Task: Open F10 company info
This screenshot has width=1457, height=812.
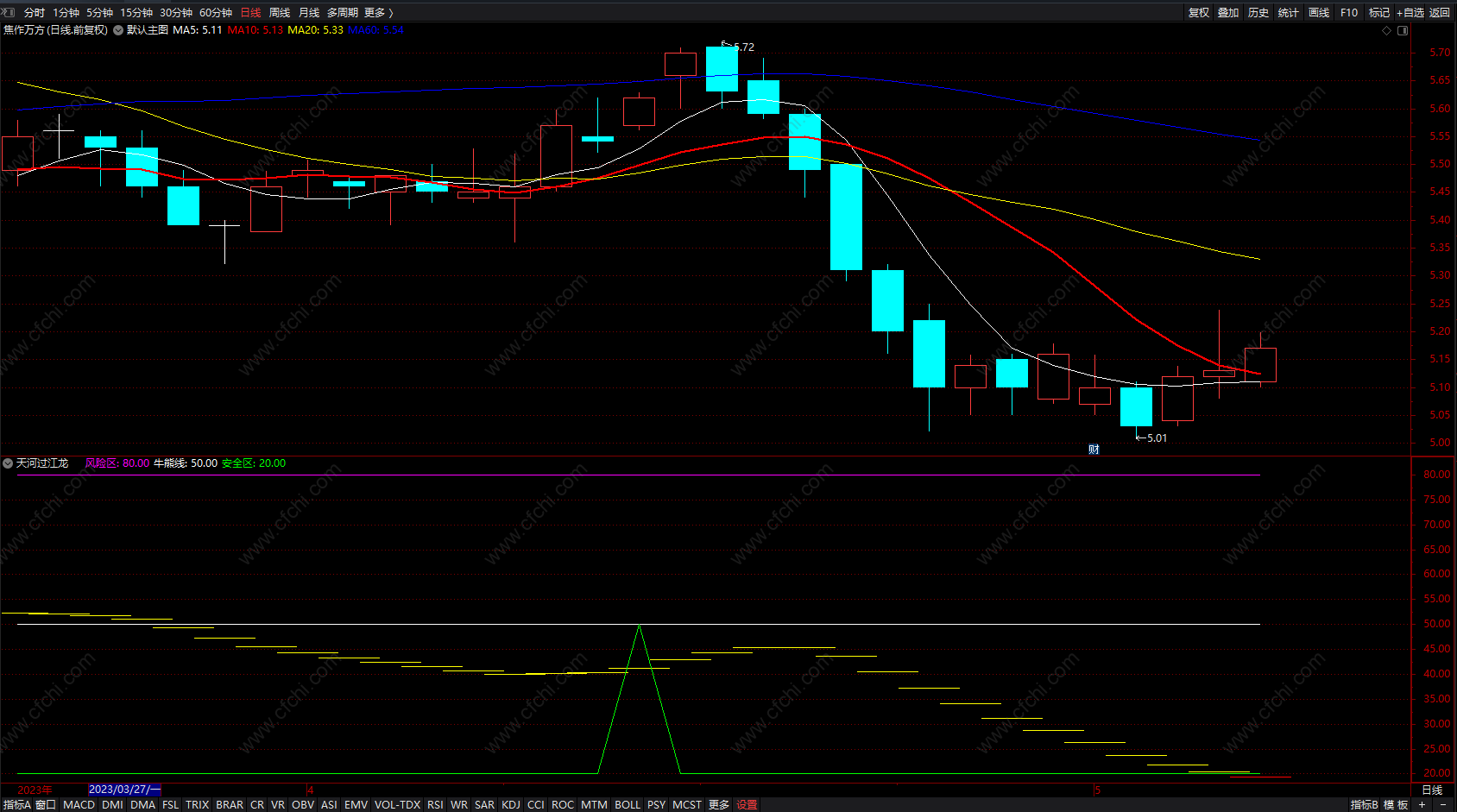Action: pos(1349,12)
